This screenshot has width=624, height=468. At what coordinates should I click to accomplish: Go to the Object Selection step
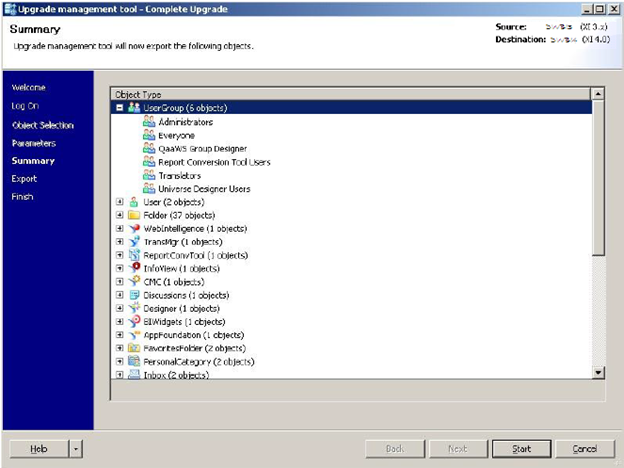click(x=43, y=125)
